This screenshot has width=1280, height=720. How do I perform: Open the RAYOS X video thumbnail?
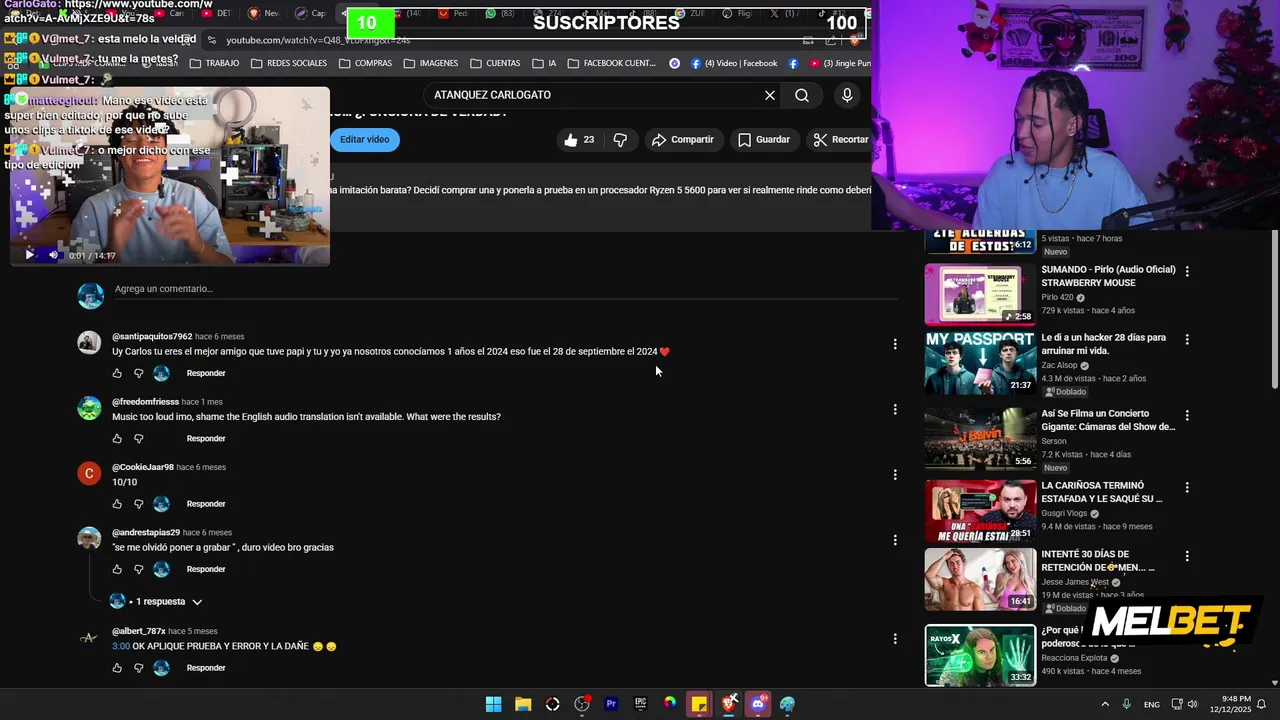tap(980, 656)
